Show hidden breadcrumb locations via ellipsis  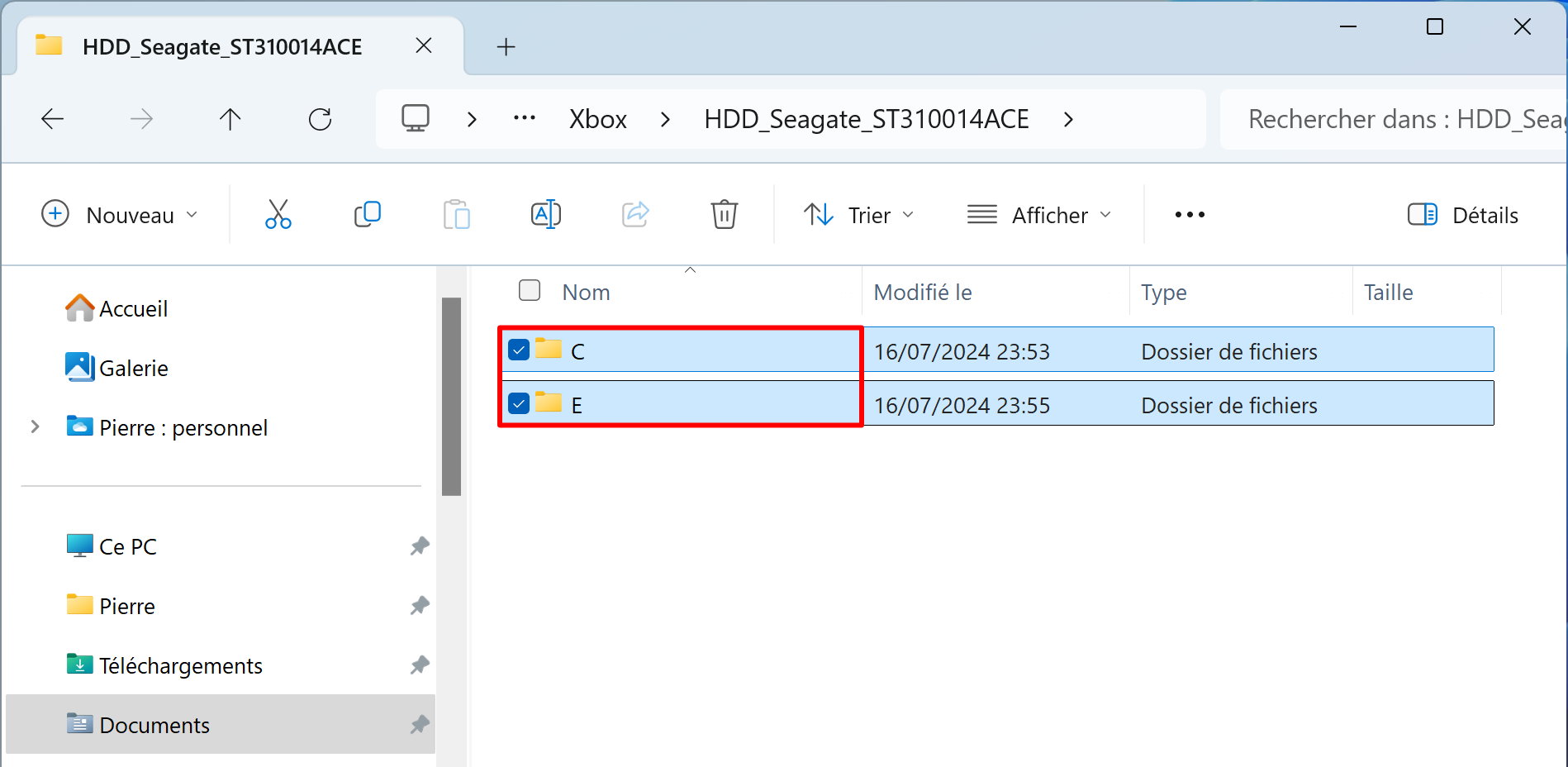click(x=525, y=118)
